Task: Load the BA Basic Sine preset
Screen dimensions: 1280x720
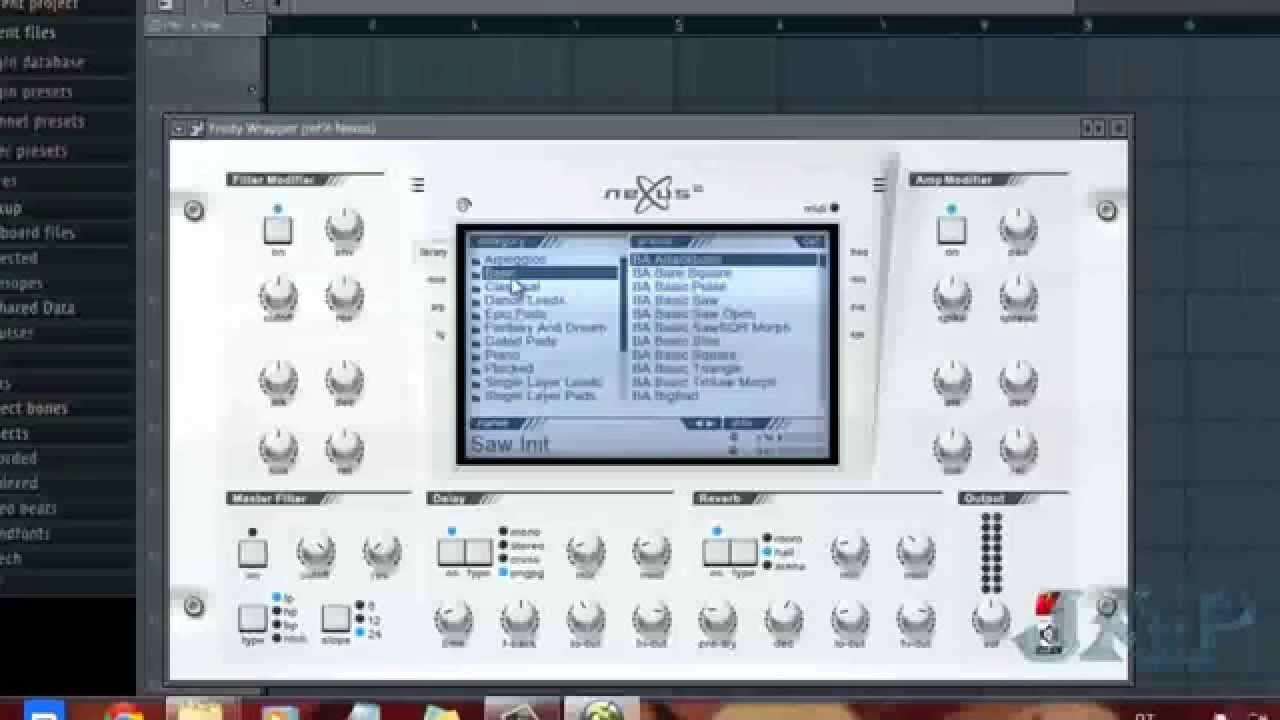Action: 676,342
